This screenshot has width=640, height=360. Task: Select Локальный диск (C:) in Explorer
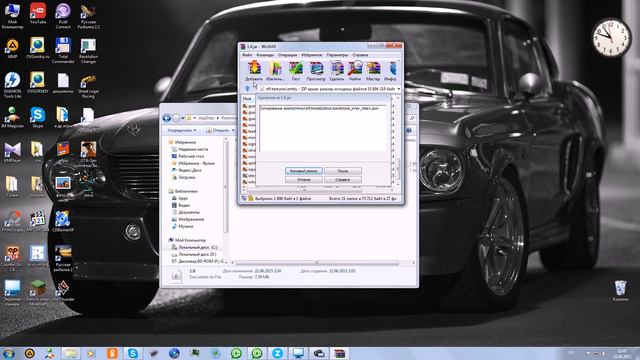[194, 247]
